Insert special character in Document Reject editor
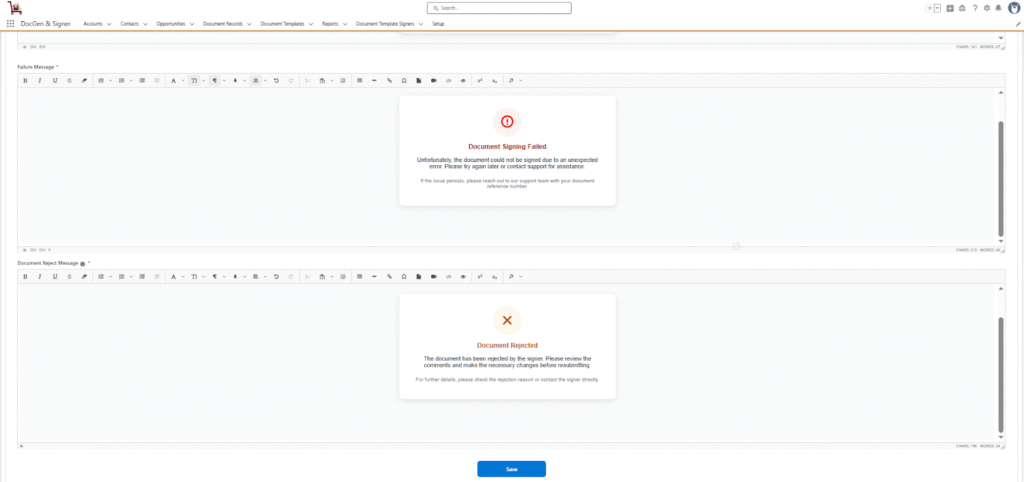Image resolution: width=1024 pixels, height=482 pixels. 404,276
